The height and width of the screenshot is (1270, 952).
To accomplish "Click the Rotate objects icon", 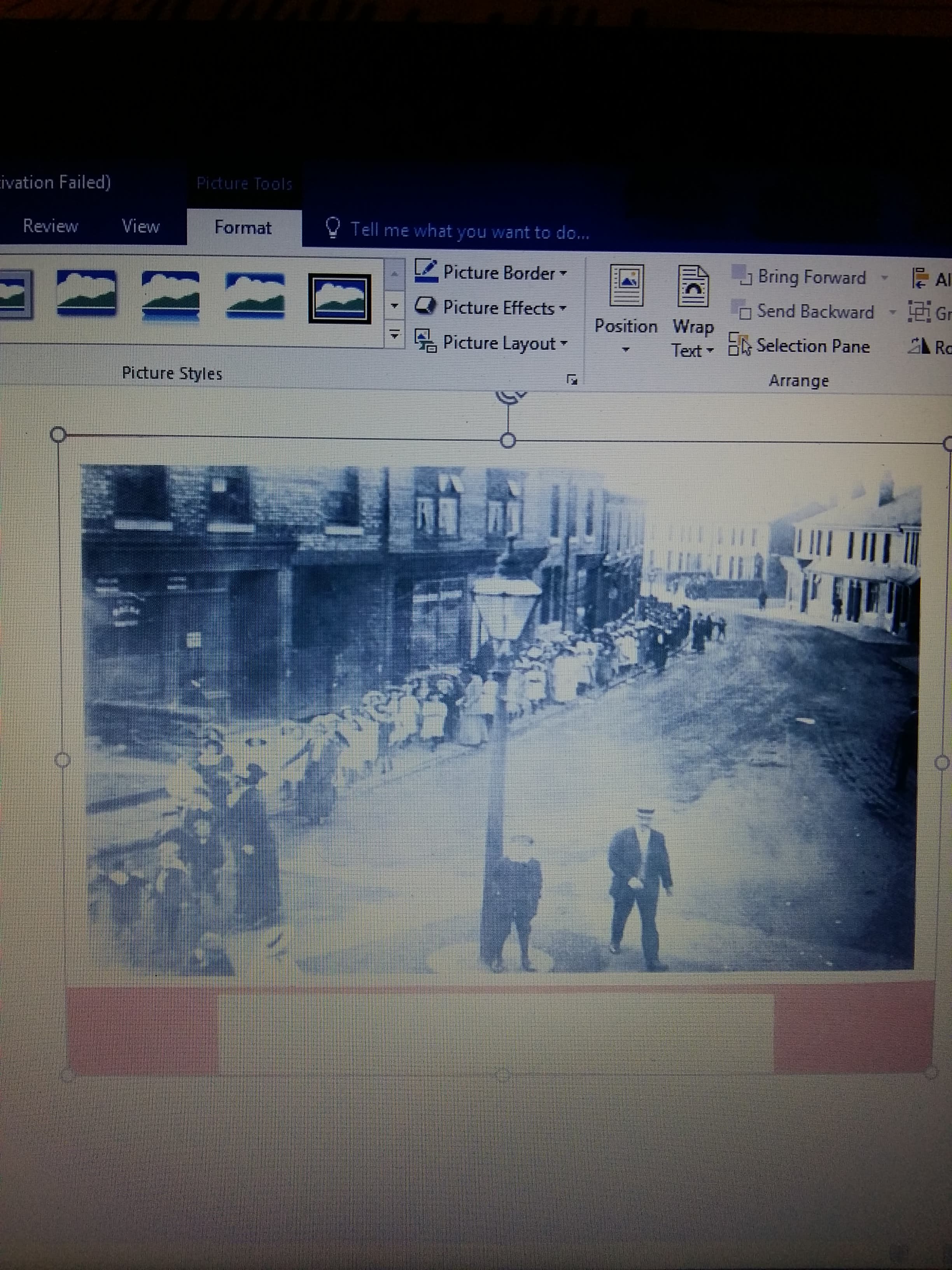I will pyautogui.click(x=919, y=346).
